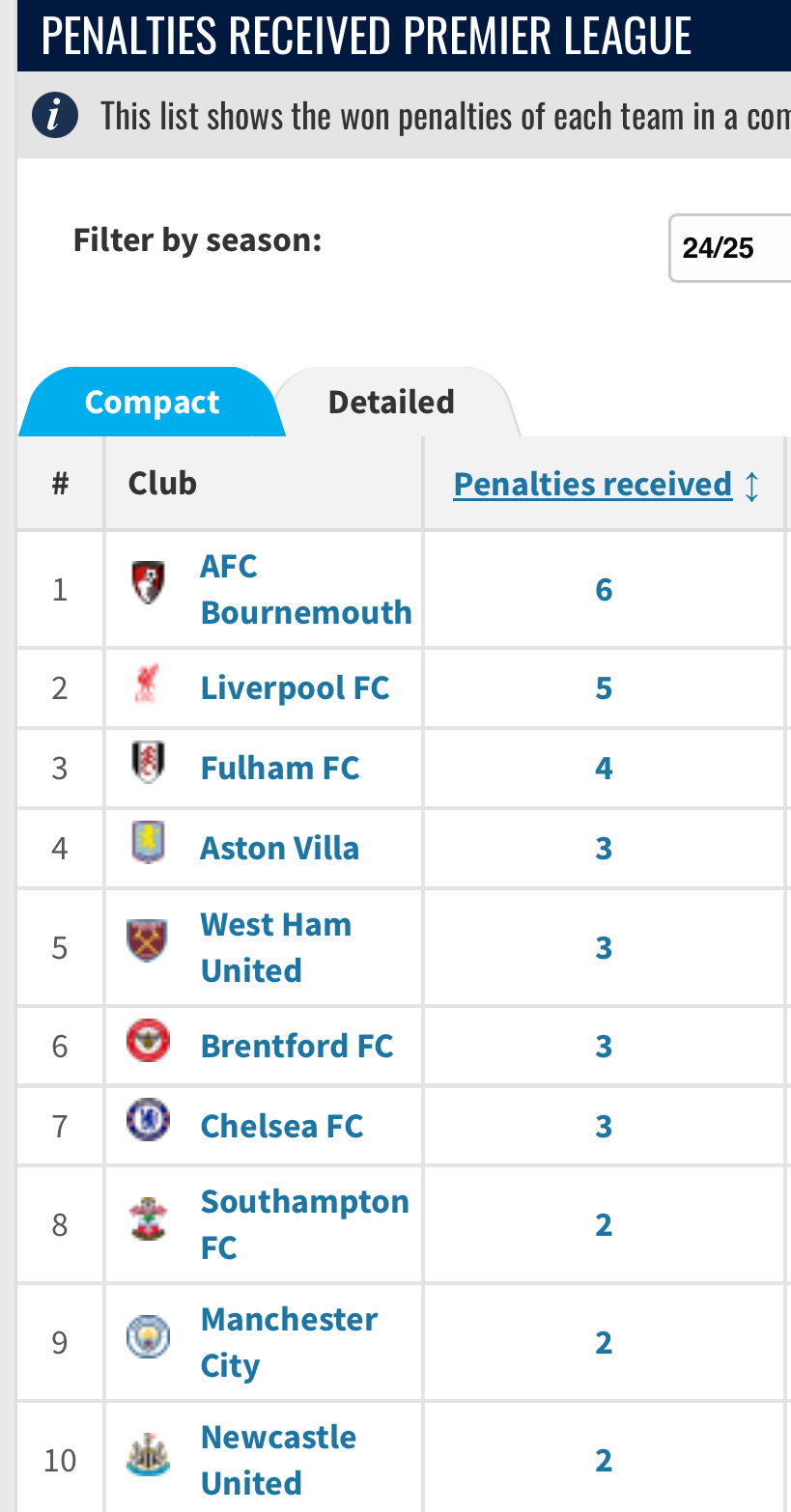Sort by Penalties received arrow icon

[x=752, y=486]
